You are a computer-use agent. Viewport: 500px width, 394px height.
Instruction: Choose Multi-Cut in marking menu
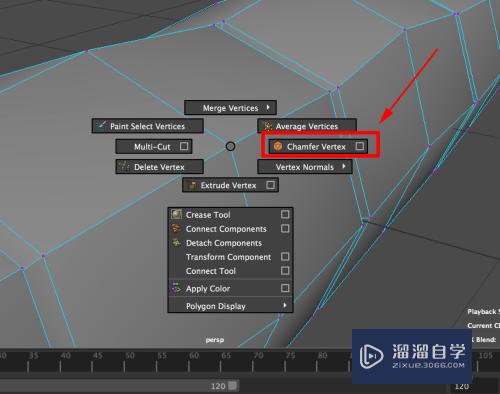tap(154, 146)
